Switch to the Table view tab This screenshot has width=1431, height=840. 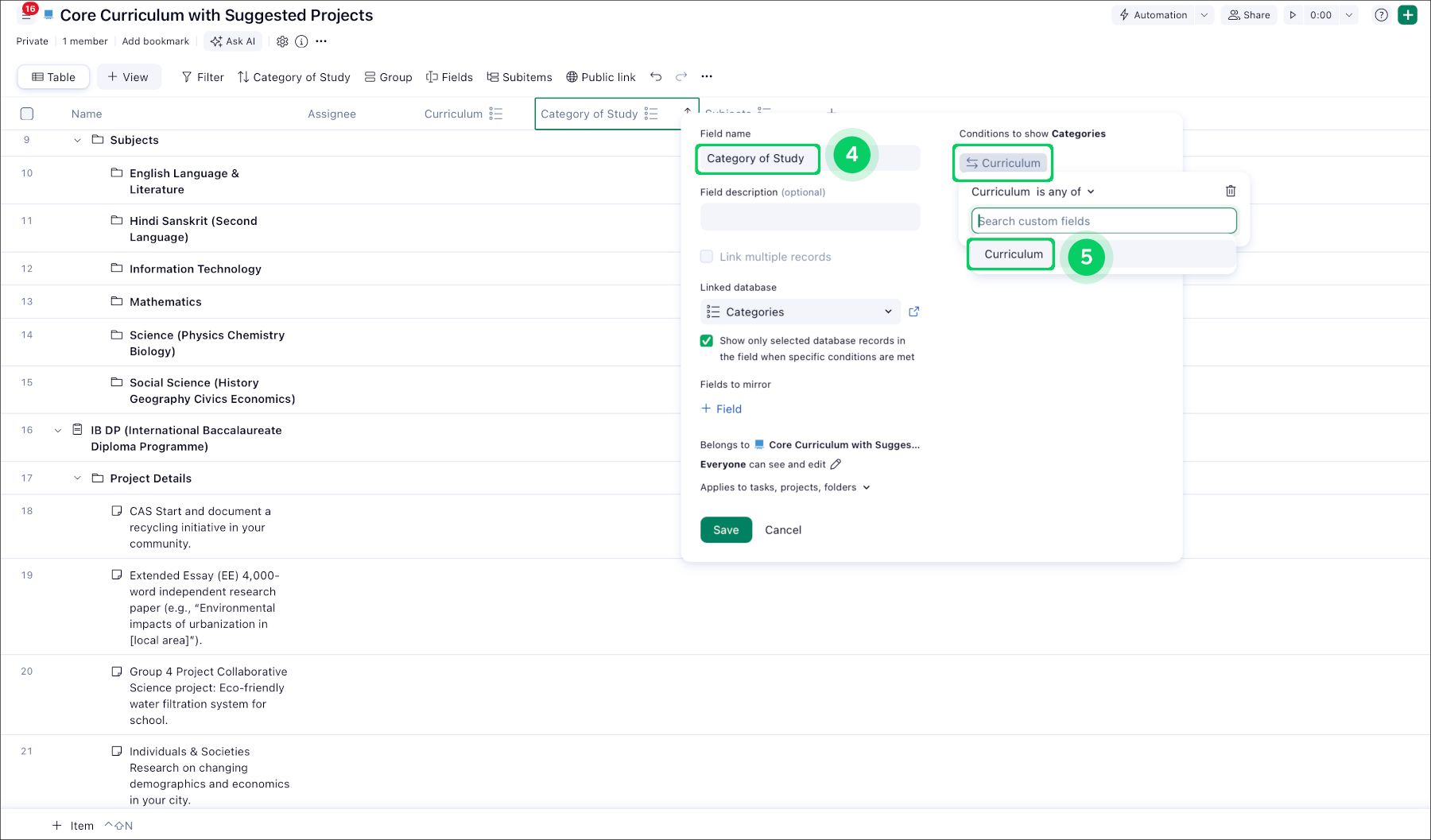(x=52, y=76)
